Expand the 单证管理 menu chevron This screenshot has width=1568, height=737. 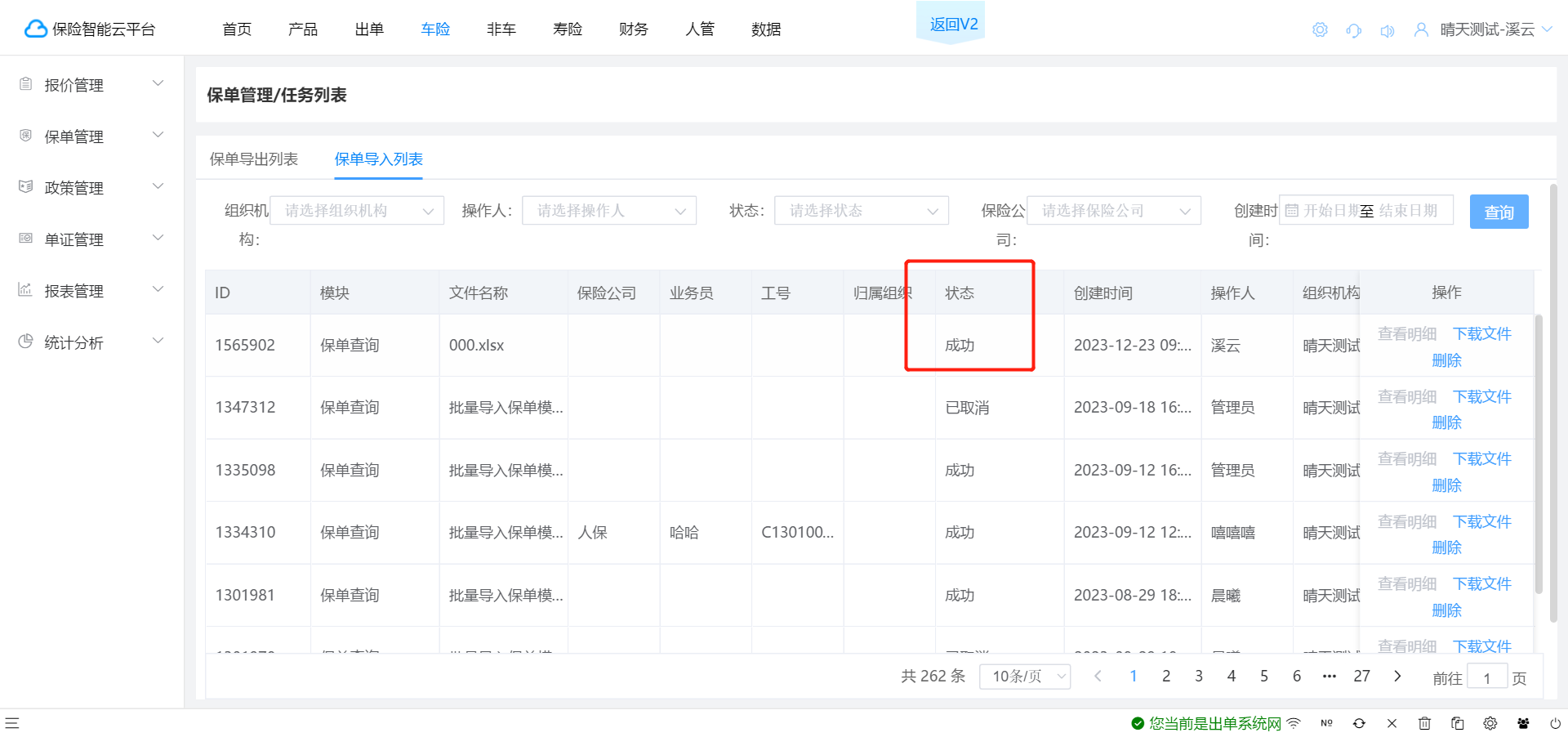(x=158, y=238)
